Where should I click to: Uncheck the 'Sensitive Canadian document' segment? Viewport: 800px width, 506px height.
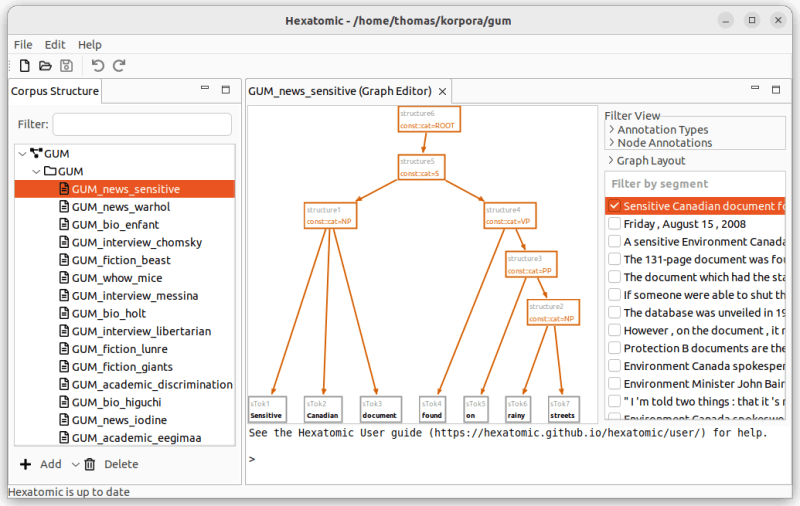click(614, 206)
